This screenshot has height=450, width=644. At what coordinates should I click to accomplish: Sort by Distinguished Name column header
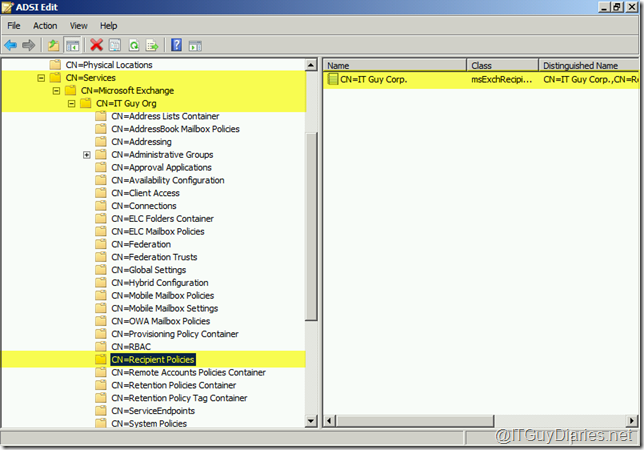(x=589, y=65)
